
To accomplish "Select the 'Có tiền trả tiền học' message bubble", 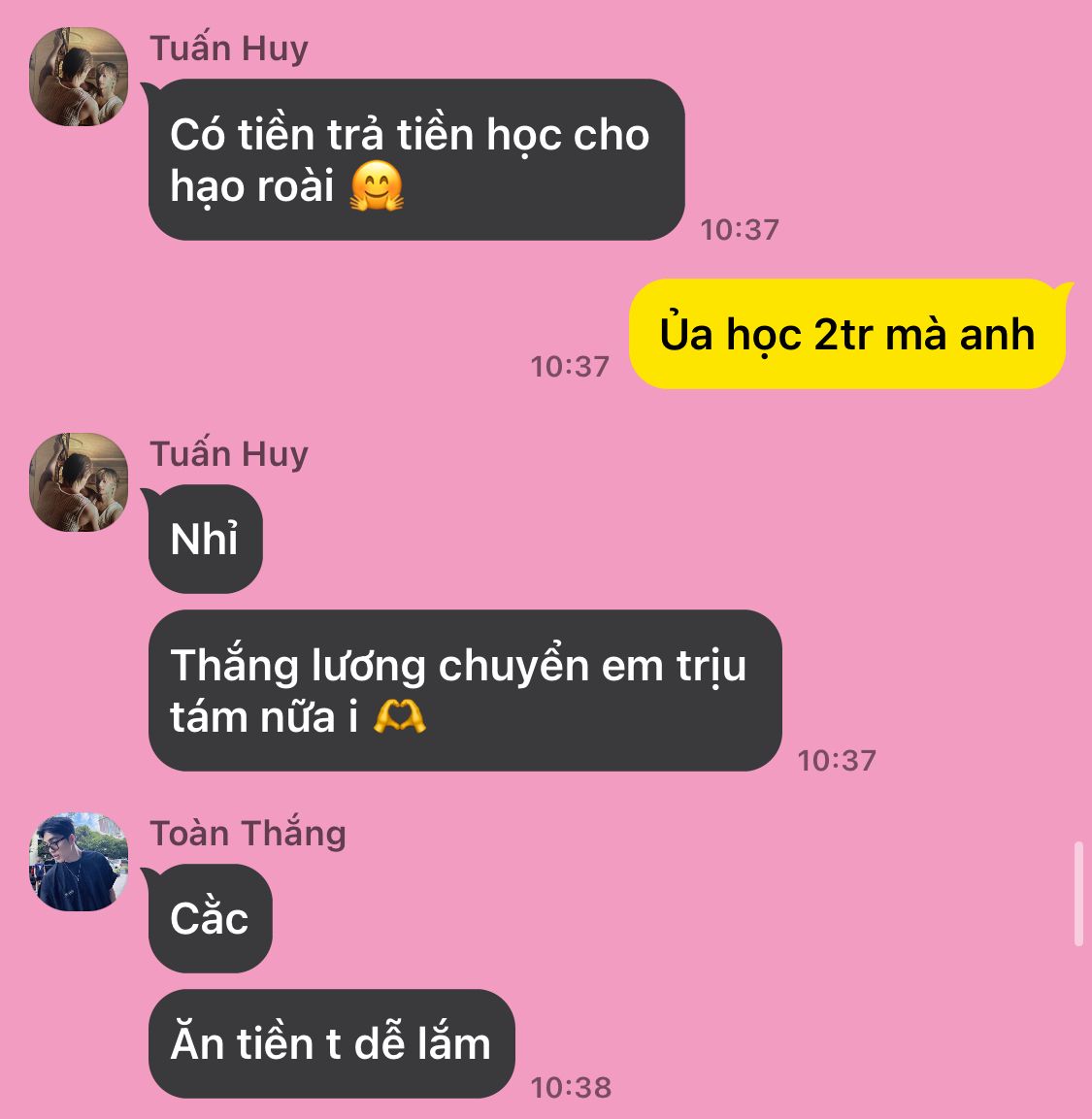I will click(416, 160).
